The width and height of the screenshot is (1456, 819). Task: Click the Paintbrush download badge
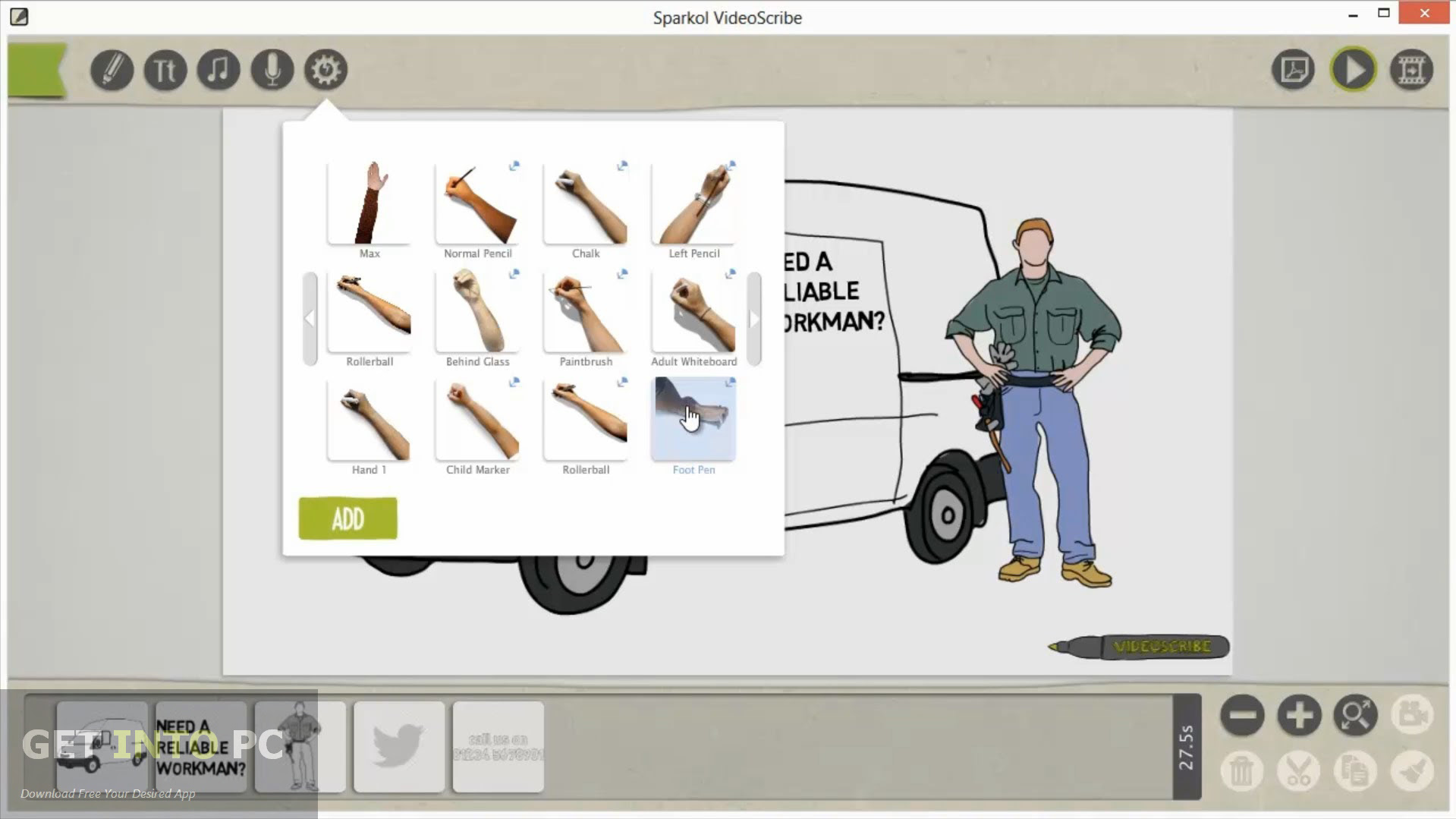click(622, 273)
